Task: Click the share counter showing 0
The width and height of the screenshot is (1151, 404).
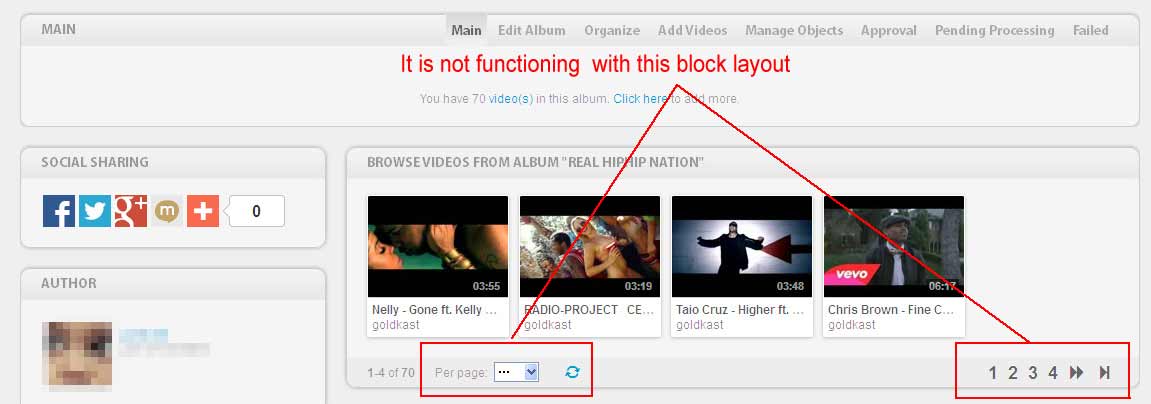Action: (256, 212)
